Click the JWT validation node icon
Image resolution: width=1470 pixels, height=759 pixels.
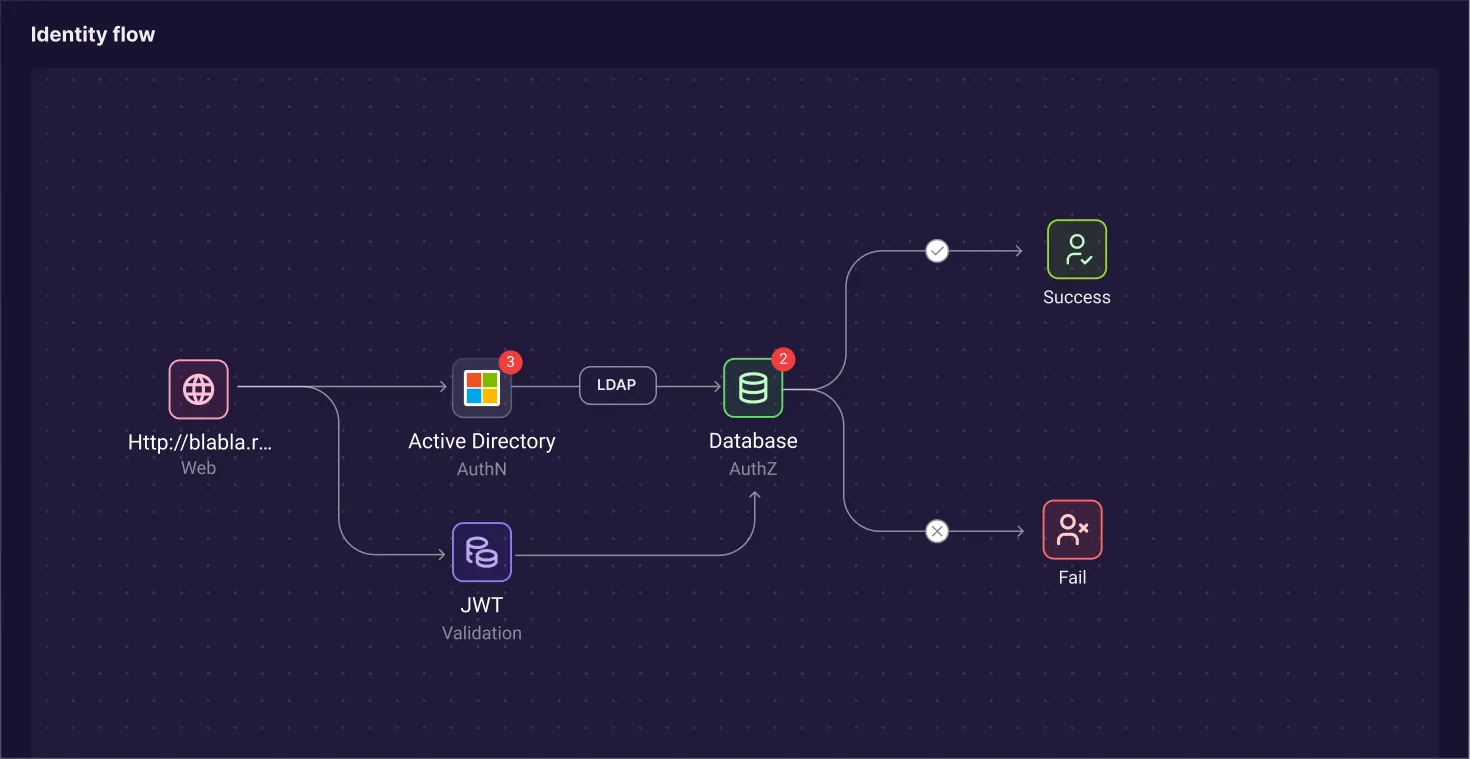click(482, 552)
